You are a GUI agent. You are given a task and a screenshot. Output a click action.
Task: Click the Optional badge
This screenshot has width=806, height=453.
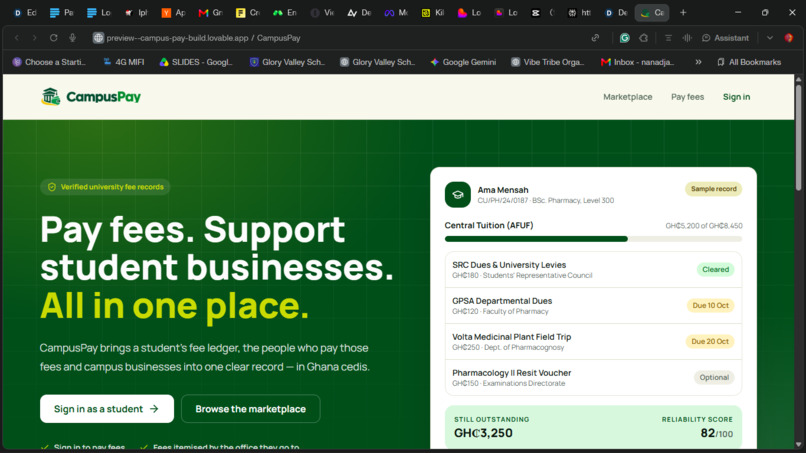pyautogui.click(x=714, y=377)
